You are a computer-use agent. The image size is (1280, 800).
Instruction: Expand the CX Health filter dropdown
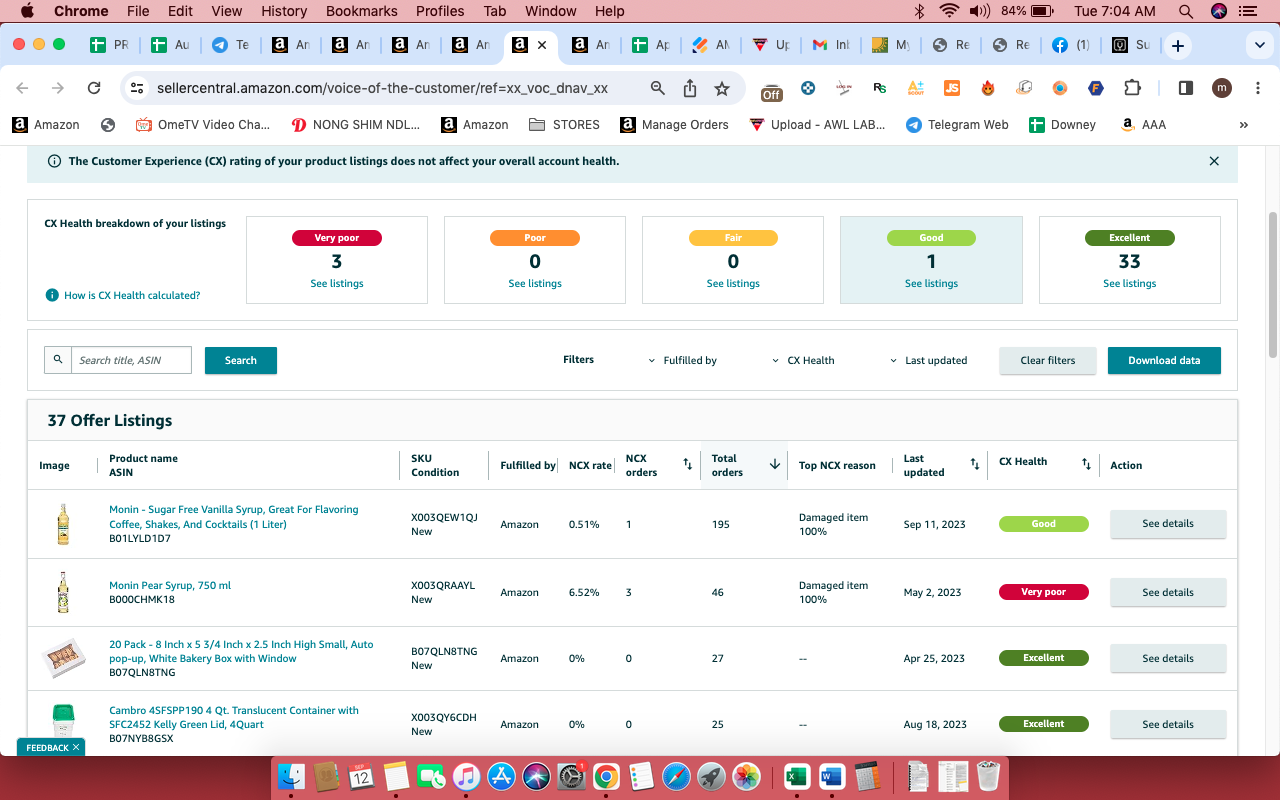click(803, 360)
